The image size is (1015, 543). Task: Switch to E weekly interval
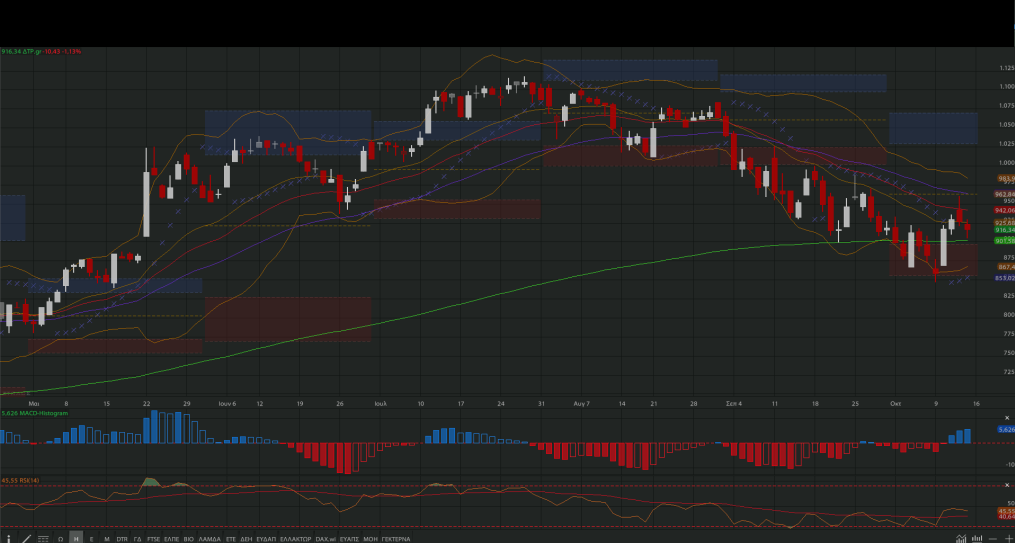pyautogui.click(x=91, y=538)
